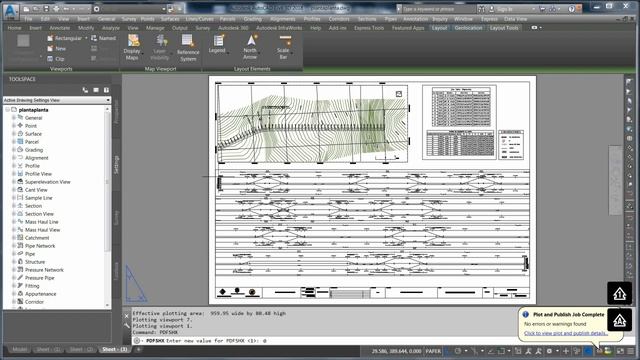Switch to the Output ribbon tab
Viewport: 640px width, 360px height.
180,28
